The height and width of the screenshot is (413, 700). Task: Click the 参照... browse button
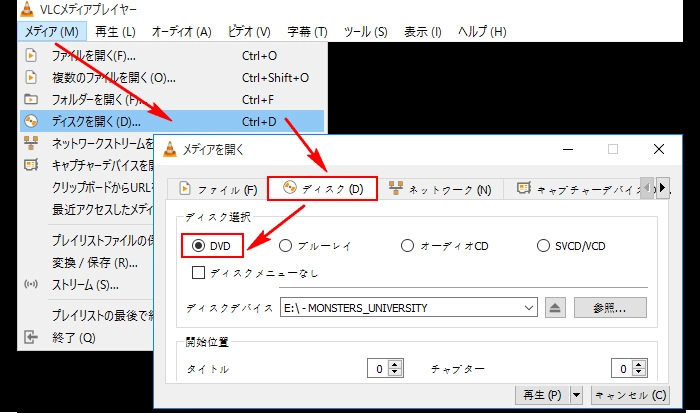point(610,308)
